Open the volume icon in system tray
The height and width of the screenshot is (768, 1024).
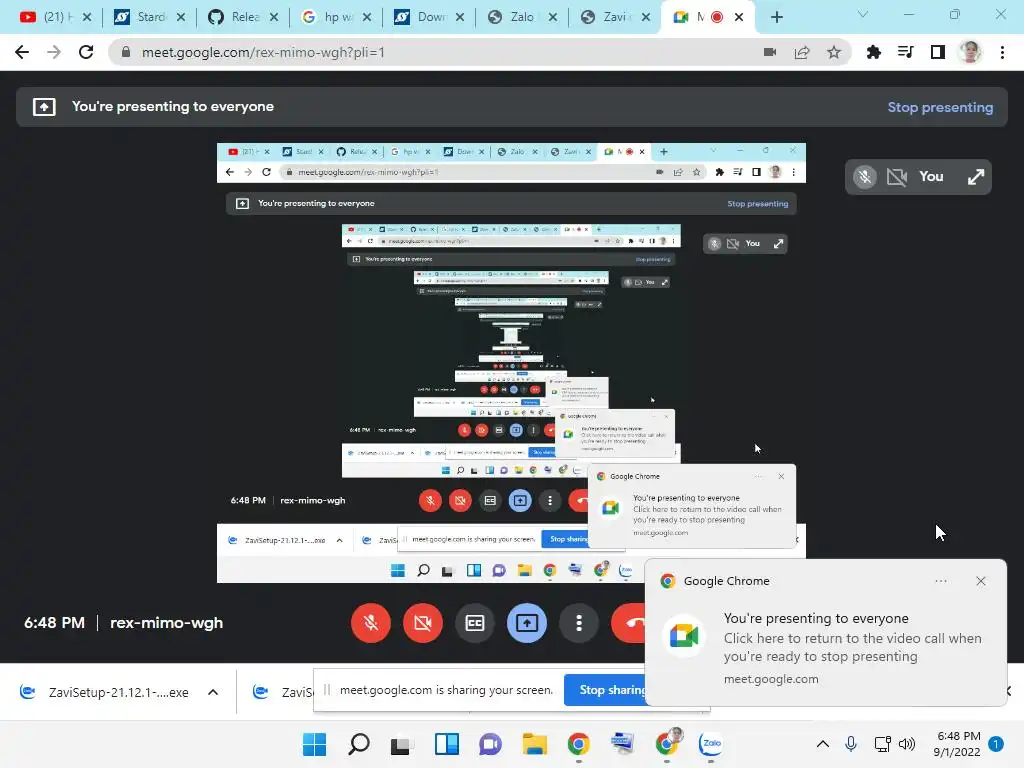906,744
